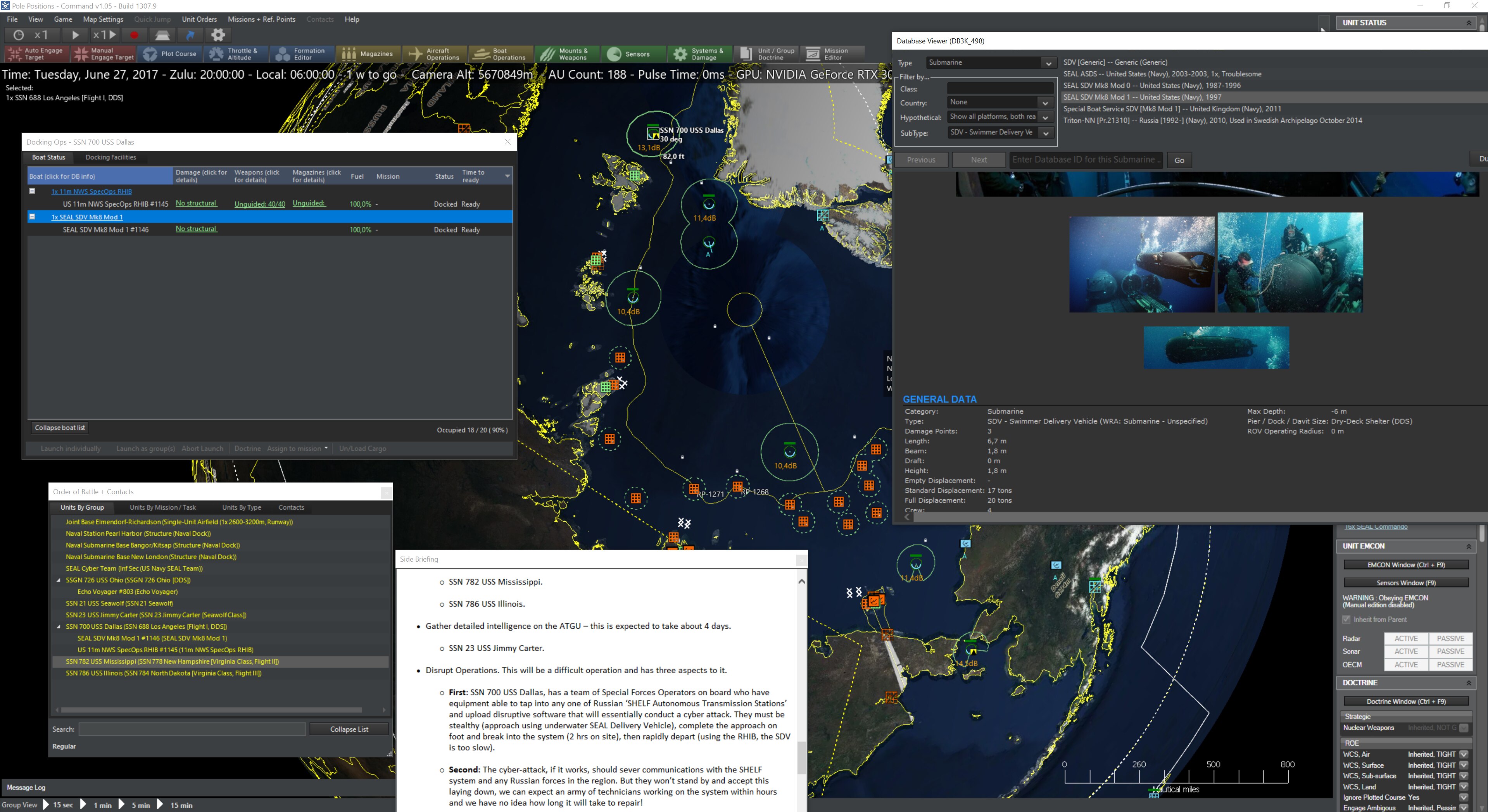Open the SubType dropdown in Database Viewer

(1046, 133)
